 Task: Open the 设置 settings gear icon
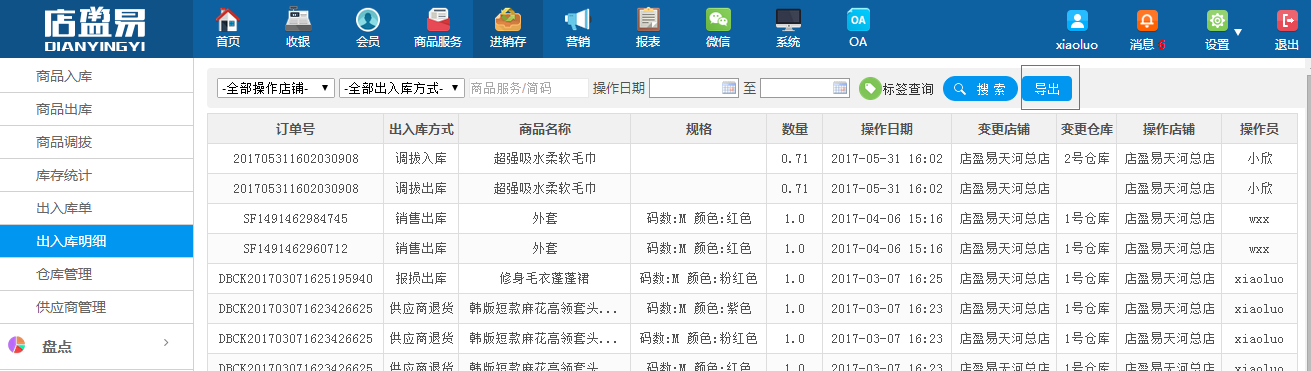click(1217, 20)
